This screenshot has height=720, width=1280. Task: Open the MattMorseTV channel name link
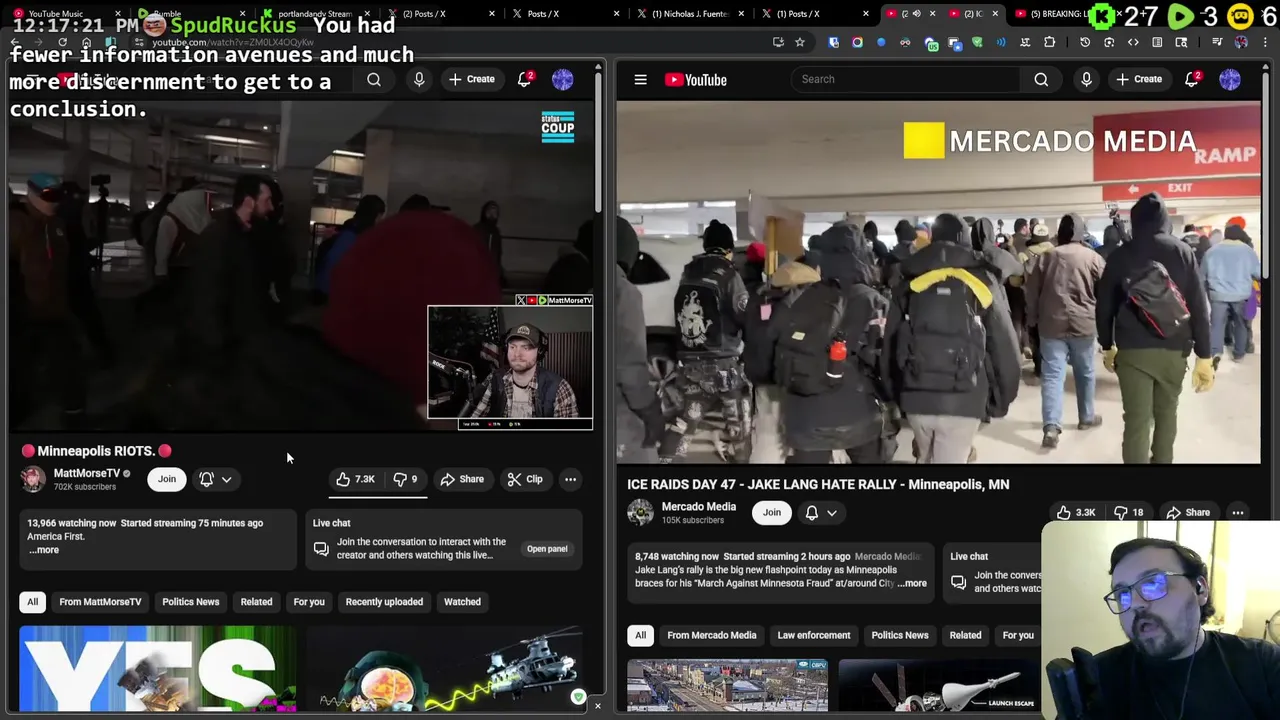point(86,473)
